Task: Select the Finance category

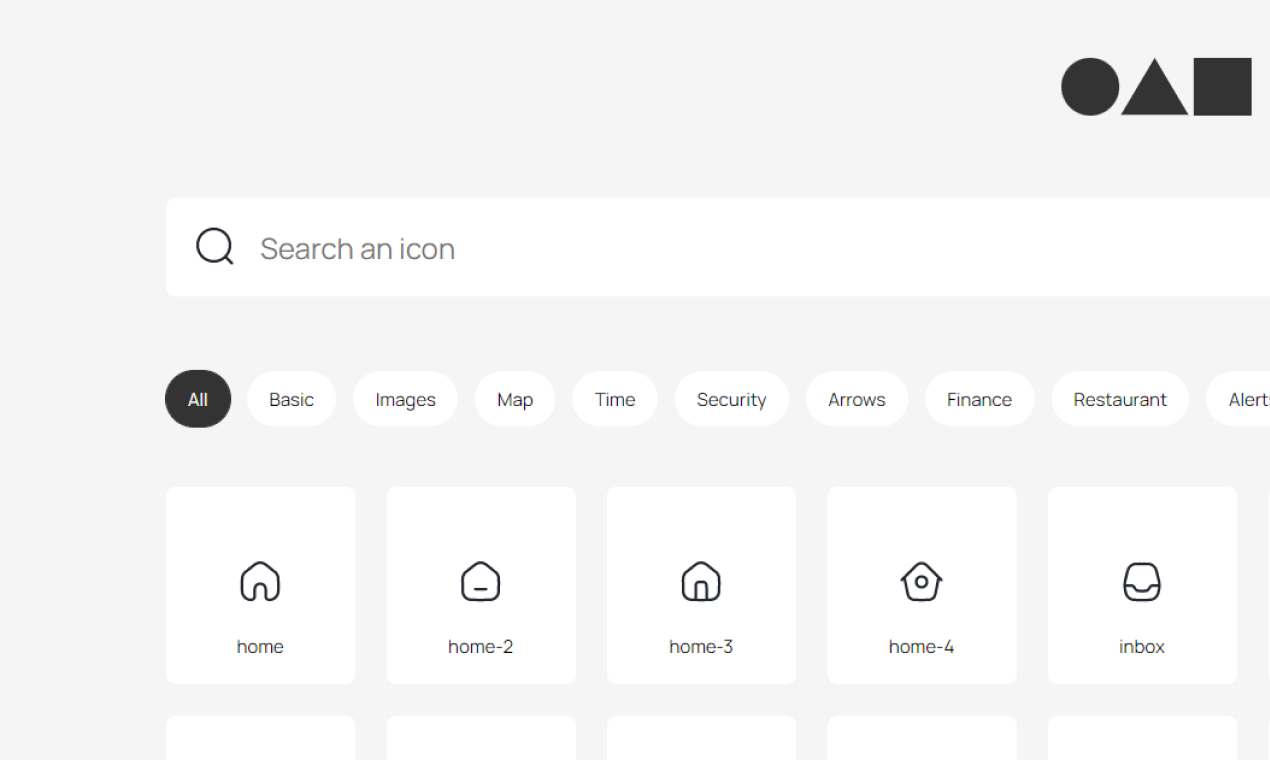Action: click(x=979, y=399)
